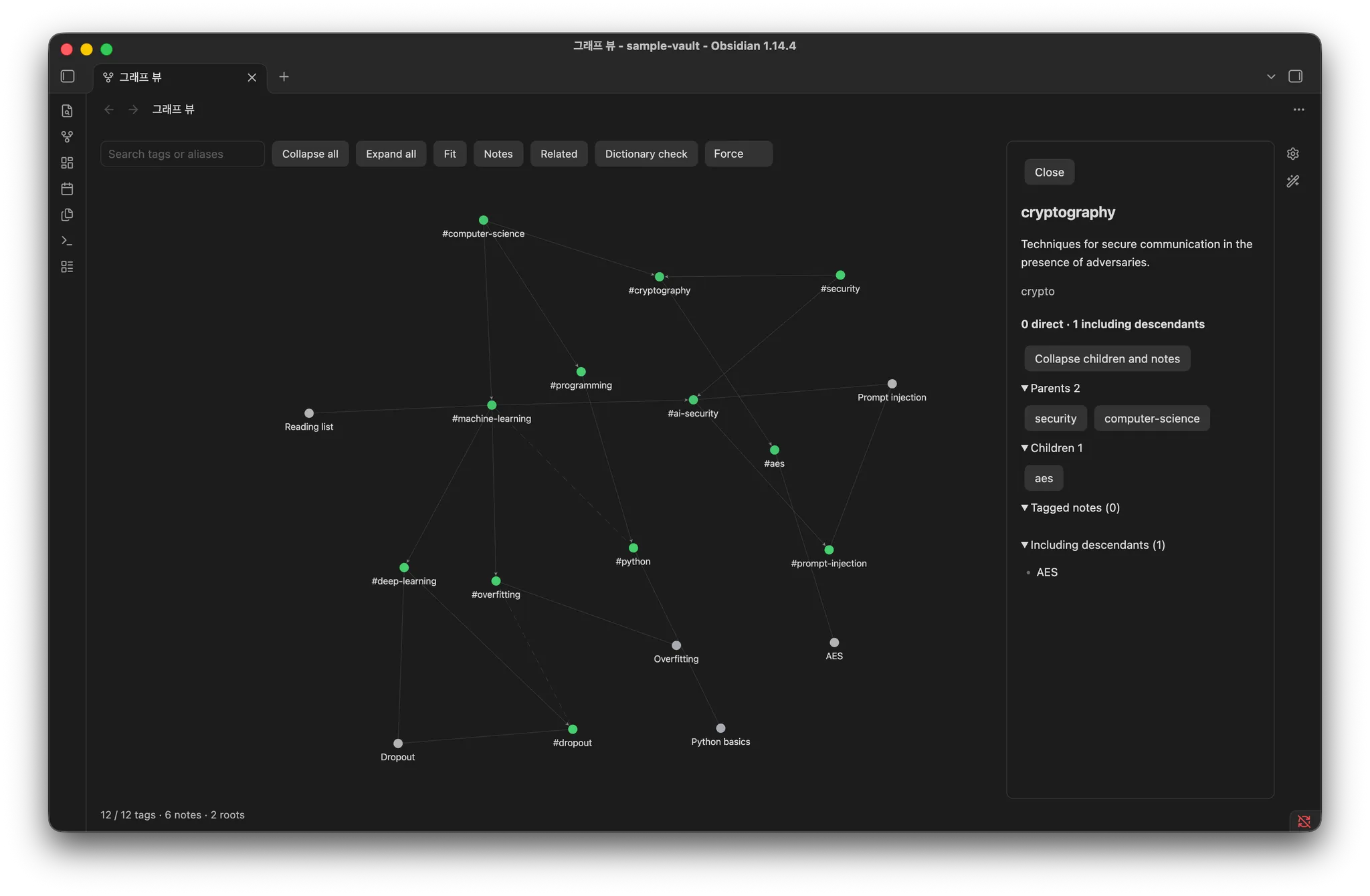The image size is (1370, 896).
Task: Open command palette terminal icon
Action: (67, 241)
